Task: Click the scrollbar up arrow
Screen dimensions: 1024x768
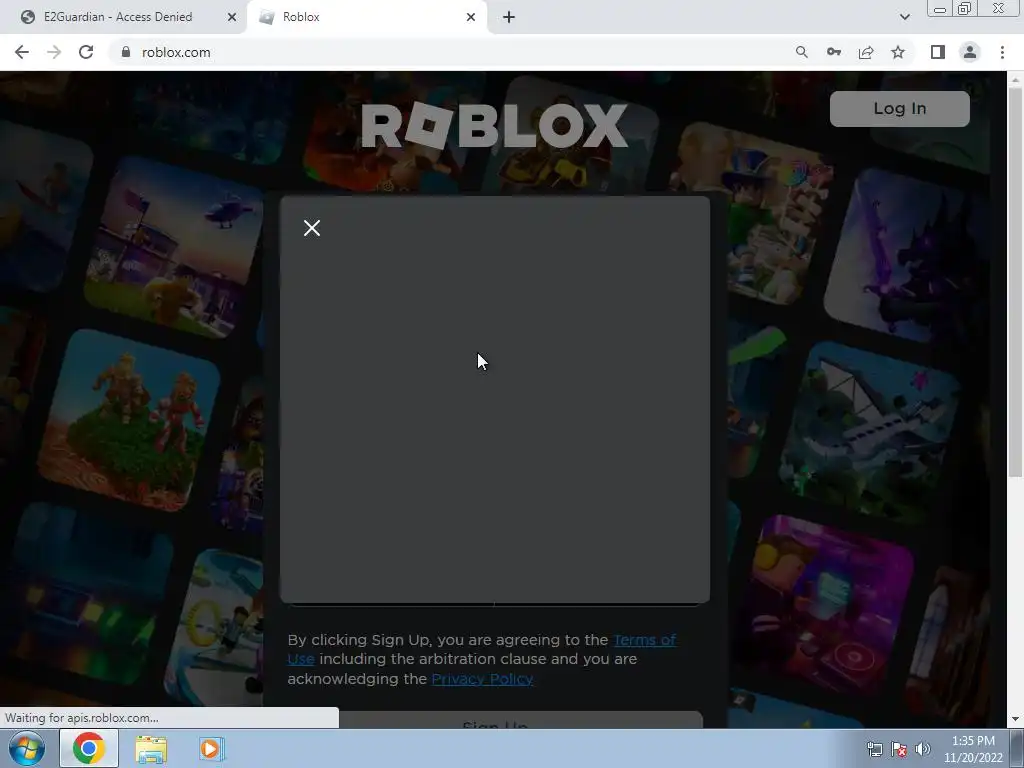Action: (x=1015, y=80)
